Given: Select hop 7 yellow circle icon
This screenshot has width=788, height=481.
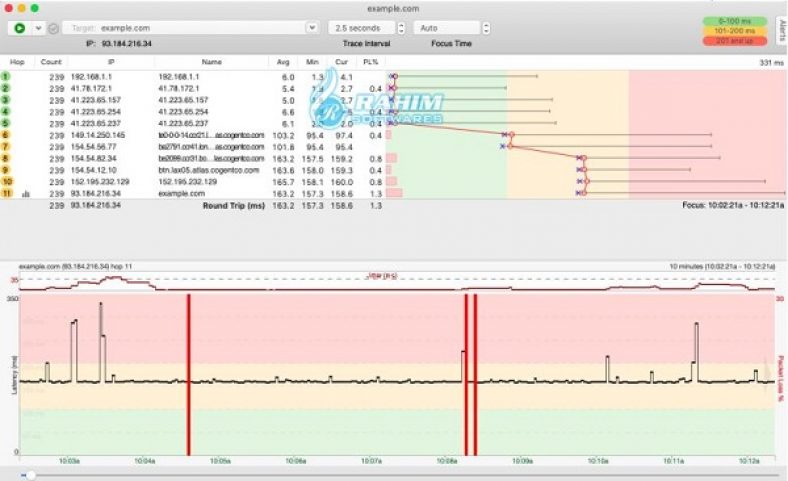Looking at the screenshot, I should (x=6, y=147).
